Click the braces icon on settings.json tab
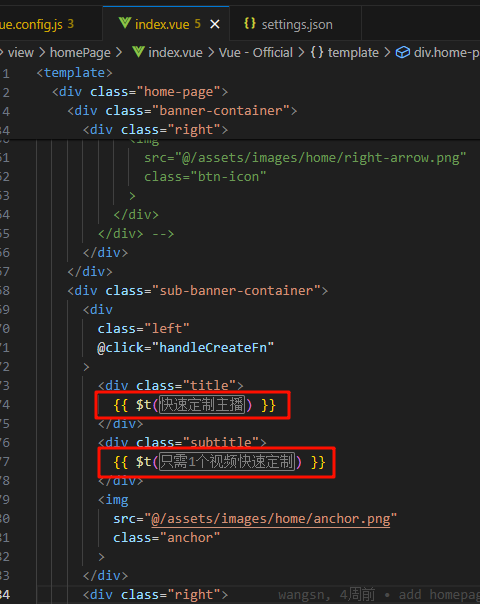 coord(250,24)
